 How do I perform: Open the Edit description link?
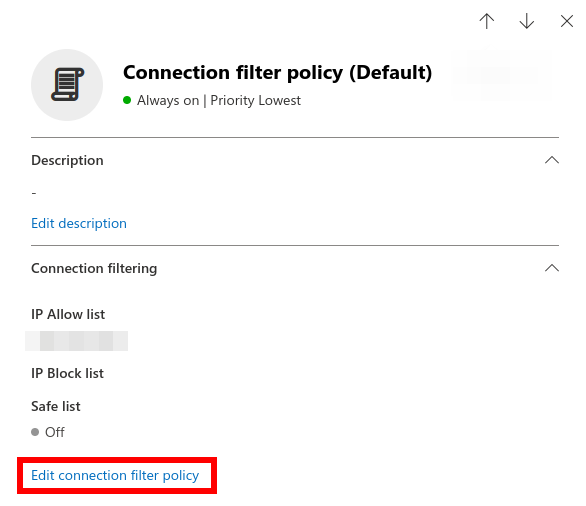click(x=79, y=223)
